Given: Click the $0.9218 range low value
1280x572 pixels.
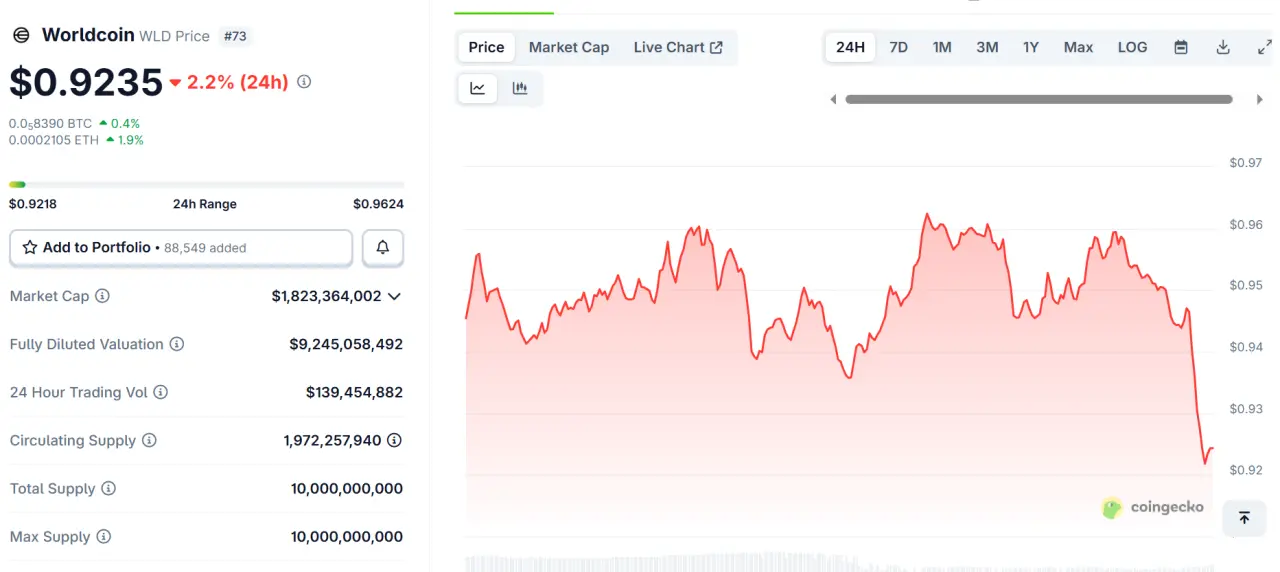Looking at the screenshot, I should tap(33, 204).
